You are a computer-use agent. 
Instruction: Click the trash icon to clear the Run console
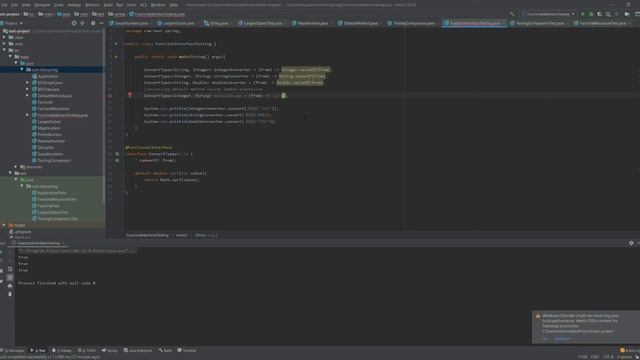point(10,294)
